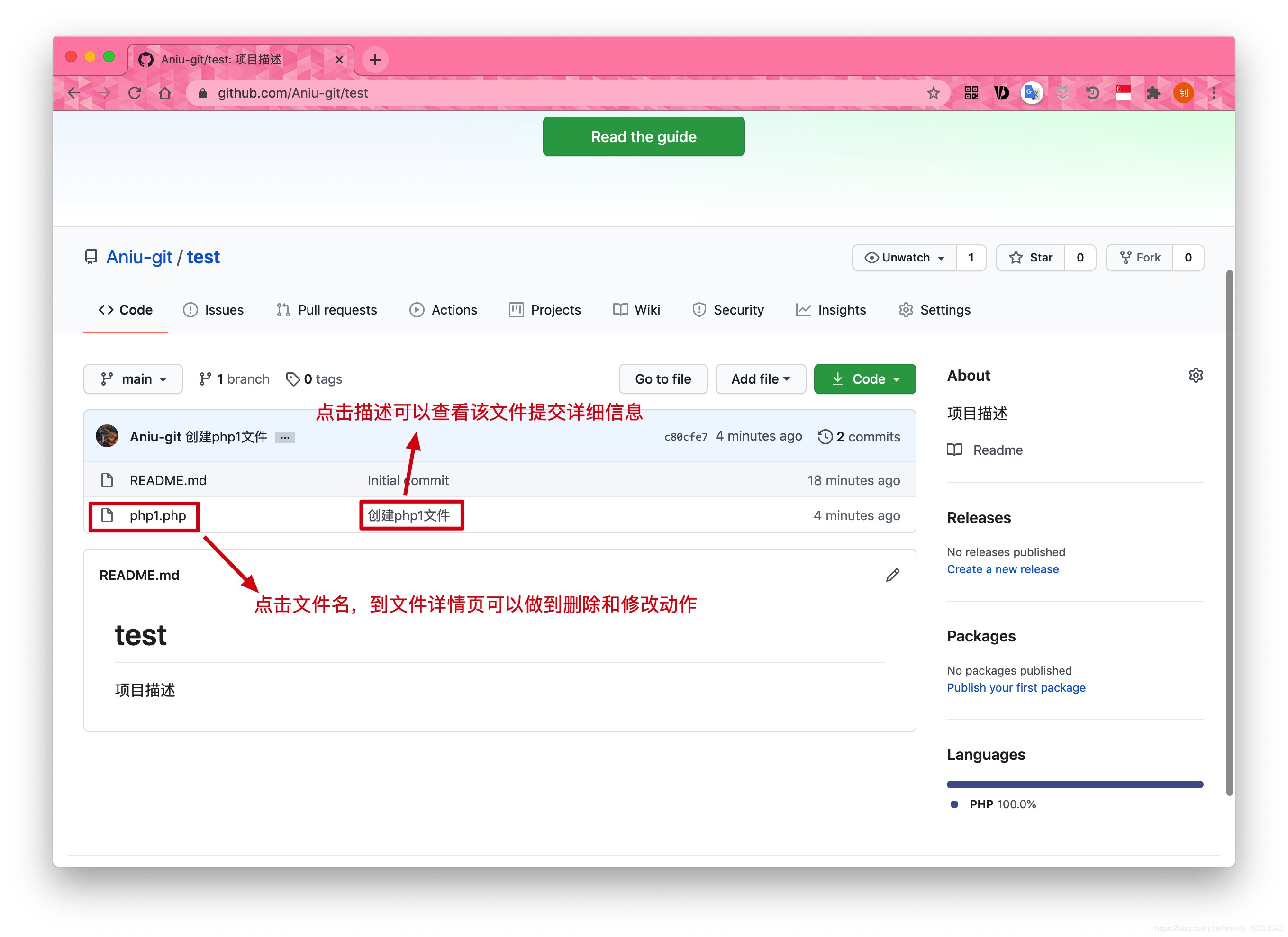Go to browser home page icon
This screenshot has width=1288, height=937.
tap(165, 93)
